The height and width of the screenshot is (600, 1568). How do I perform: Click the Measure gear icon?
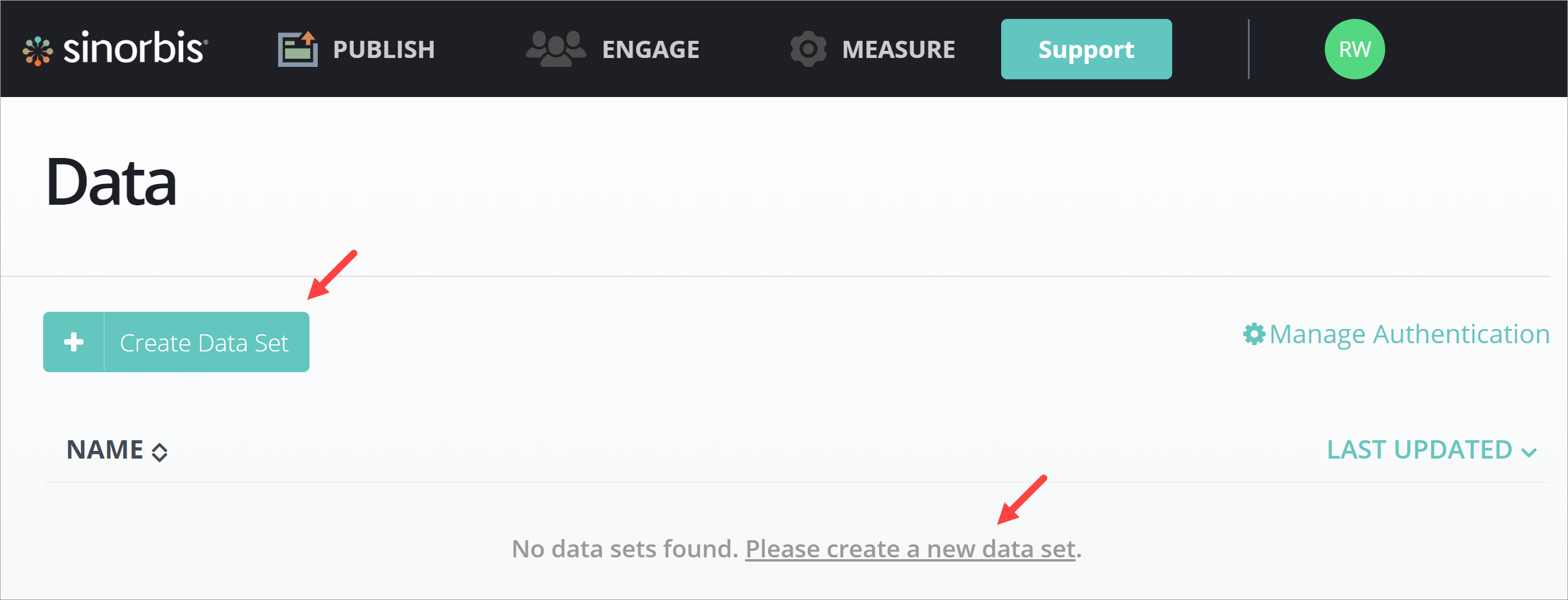point(808,49)
